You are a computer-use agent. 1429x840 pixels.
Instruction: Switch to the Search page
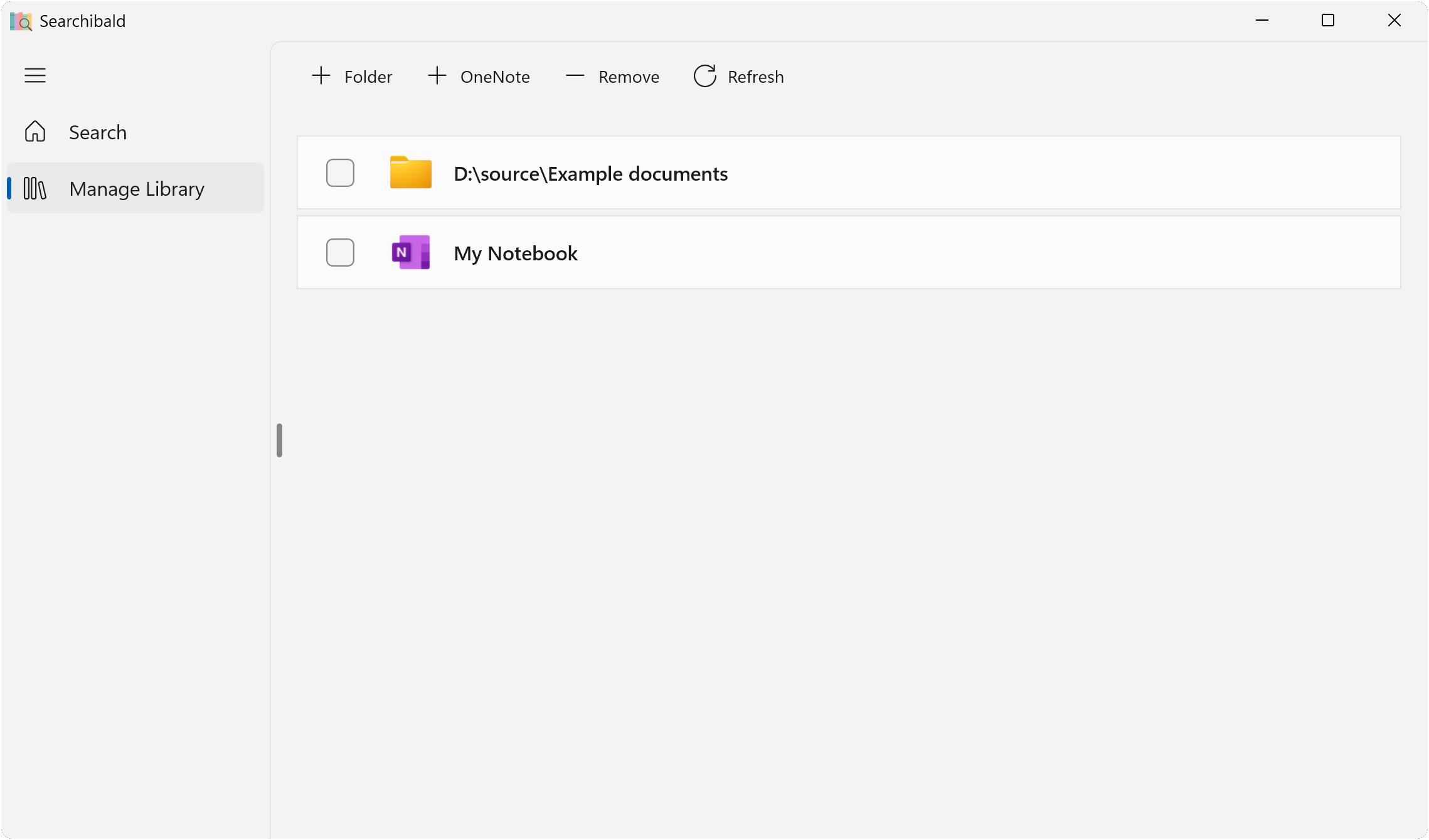98,132
